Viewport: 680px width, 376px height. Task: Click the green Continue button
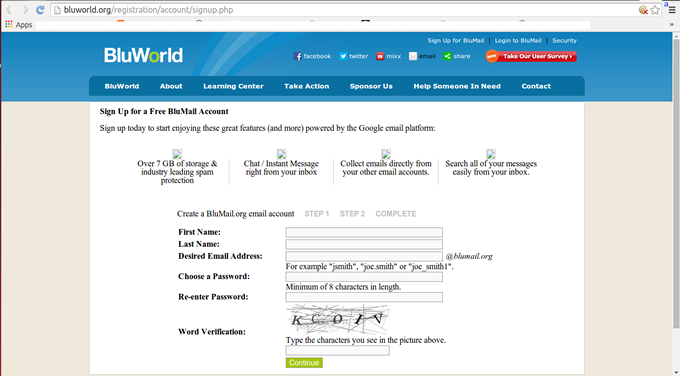pyautogui.click(x=304, y=363)
